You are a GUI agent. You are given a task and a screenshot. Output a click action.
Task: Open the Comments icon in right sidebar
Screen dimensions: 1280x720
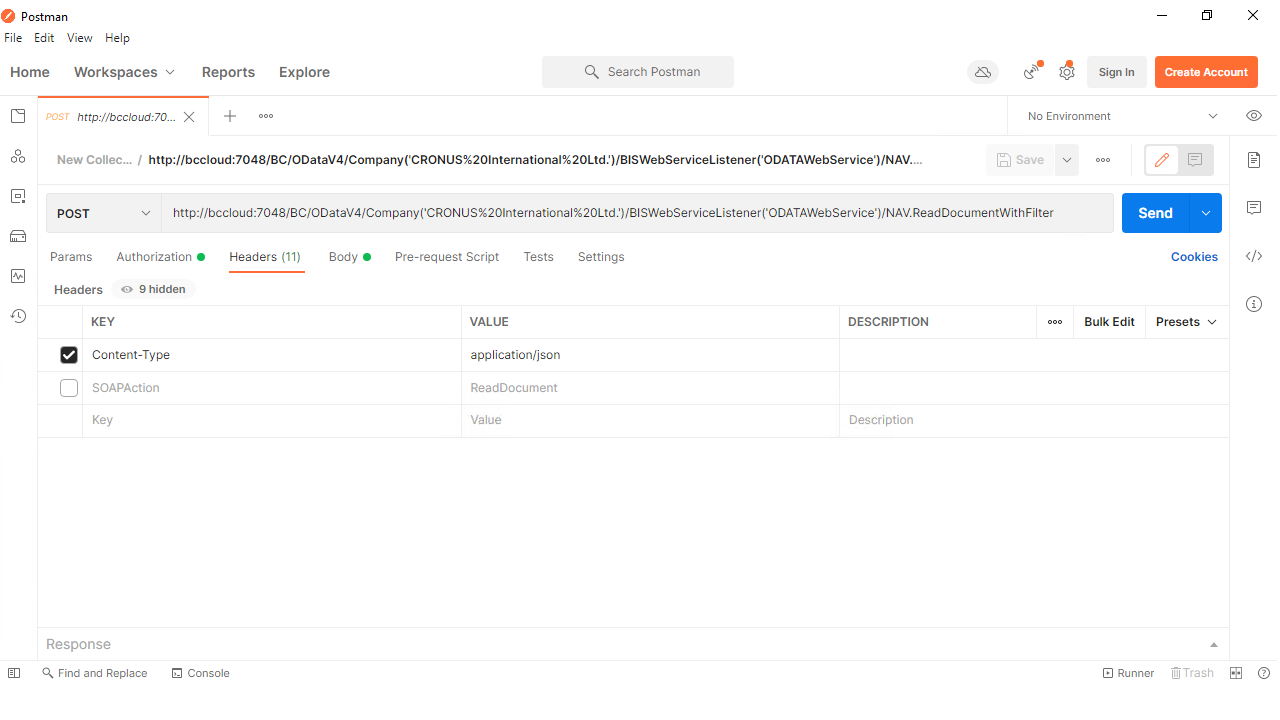(1254, 207)
